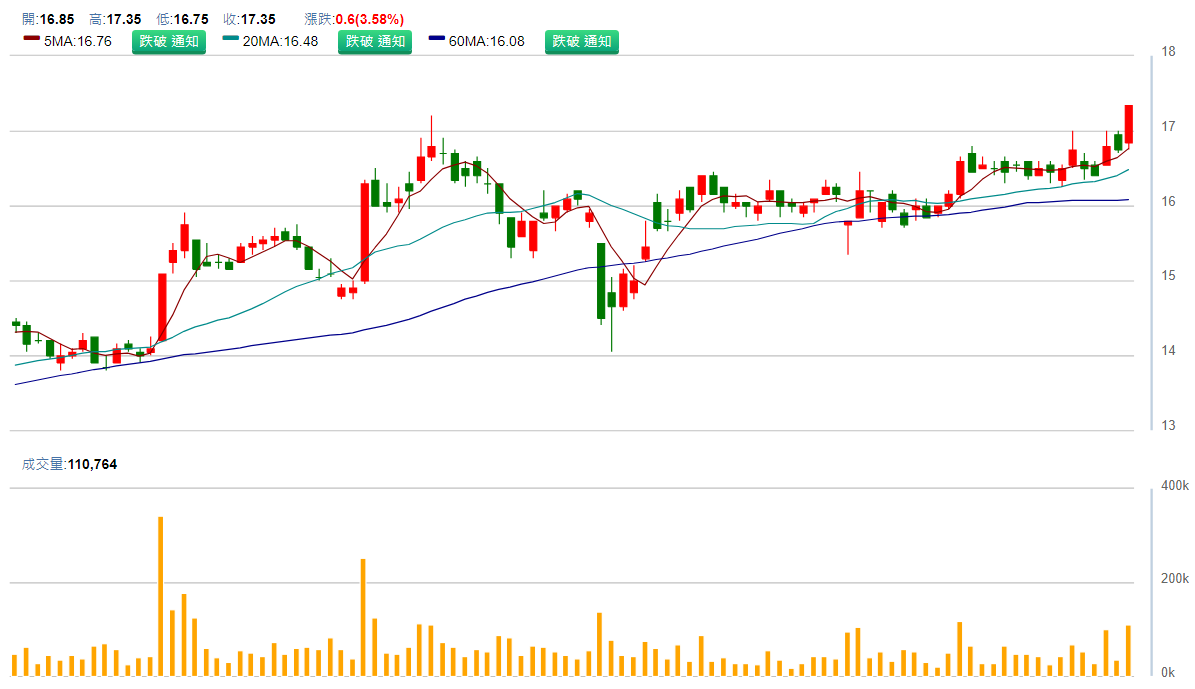This screenshot has height=689, width=1195.
Task: Click the tallest orange volume bar
Action: click(160, 595)
